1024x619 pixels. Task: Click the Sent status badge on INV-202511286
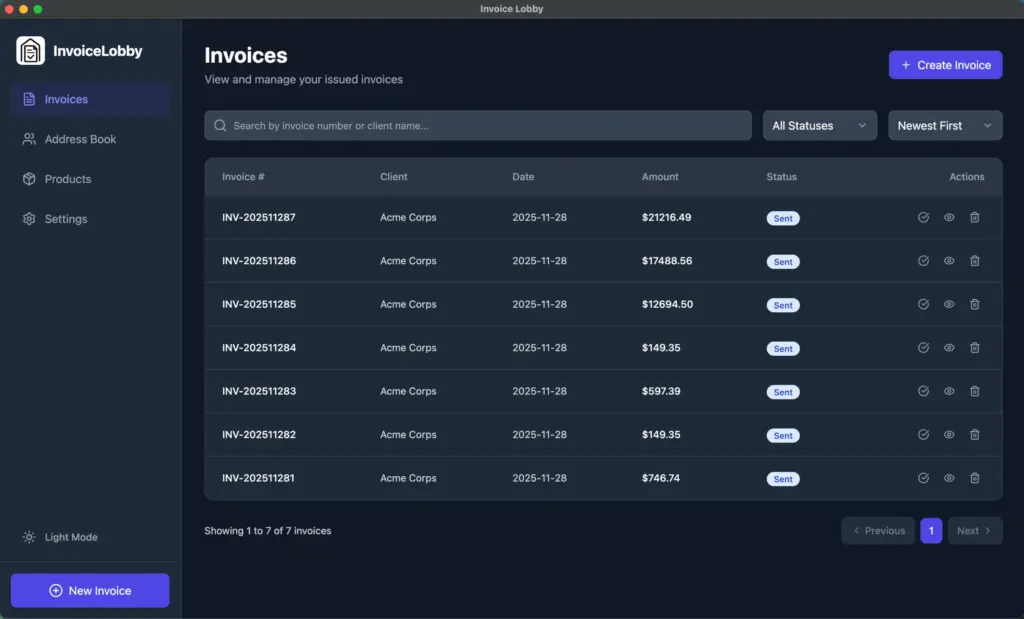click(783, 261)
